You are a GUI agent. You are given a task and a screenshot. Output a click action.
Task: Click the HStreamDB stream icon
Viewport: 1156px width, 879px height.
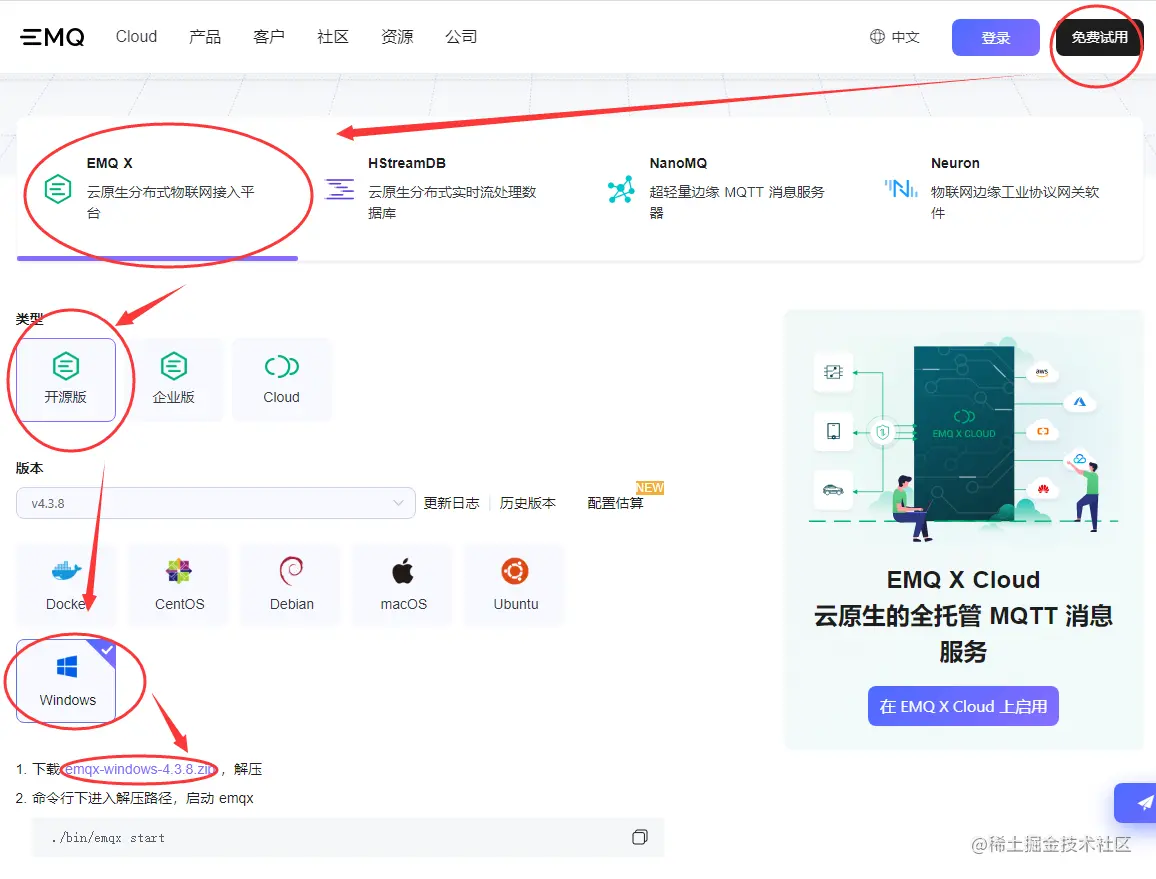pyautogui.click(x=340, y=189)
